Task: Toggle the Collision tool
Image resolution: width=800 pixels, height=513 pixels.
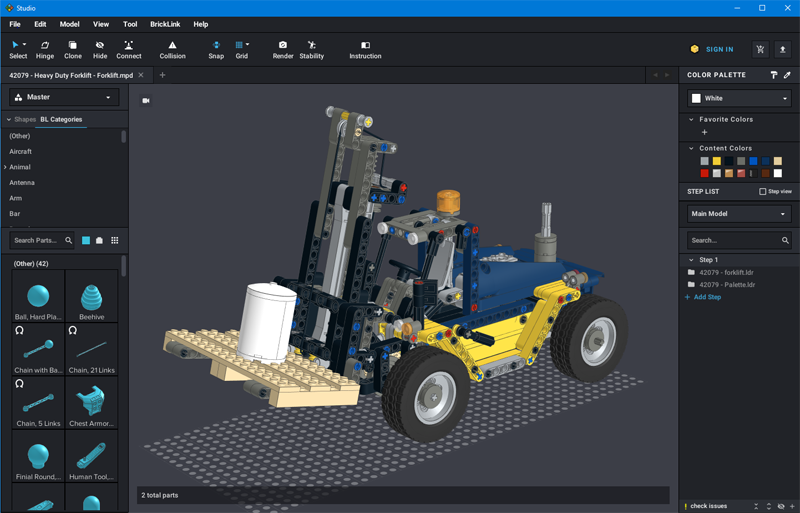Action: [172, 49]
